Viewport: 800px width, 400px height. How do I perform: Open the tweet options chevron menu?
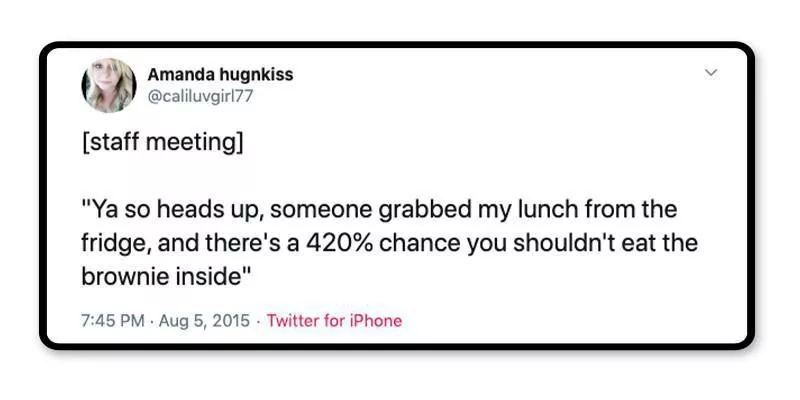click(x=712, y=73)
